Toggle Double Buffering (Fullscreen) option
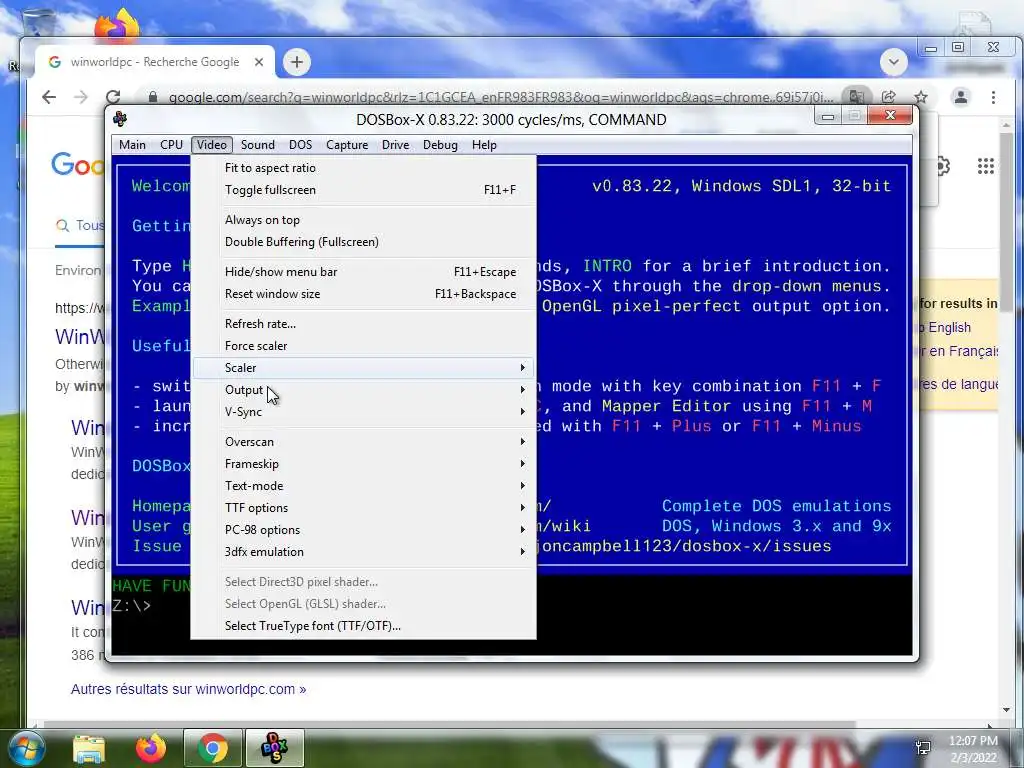 click(x=363, y=242)
